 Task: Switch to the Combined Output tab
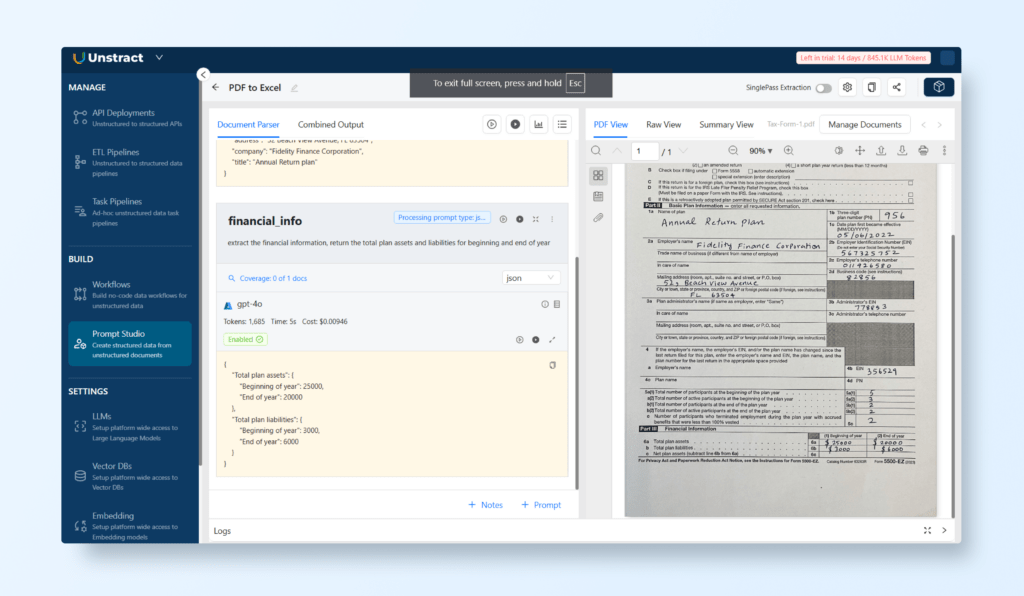(x=330, y=125)
